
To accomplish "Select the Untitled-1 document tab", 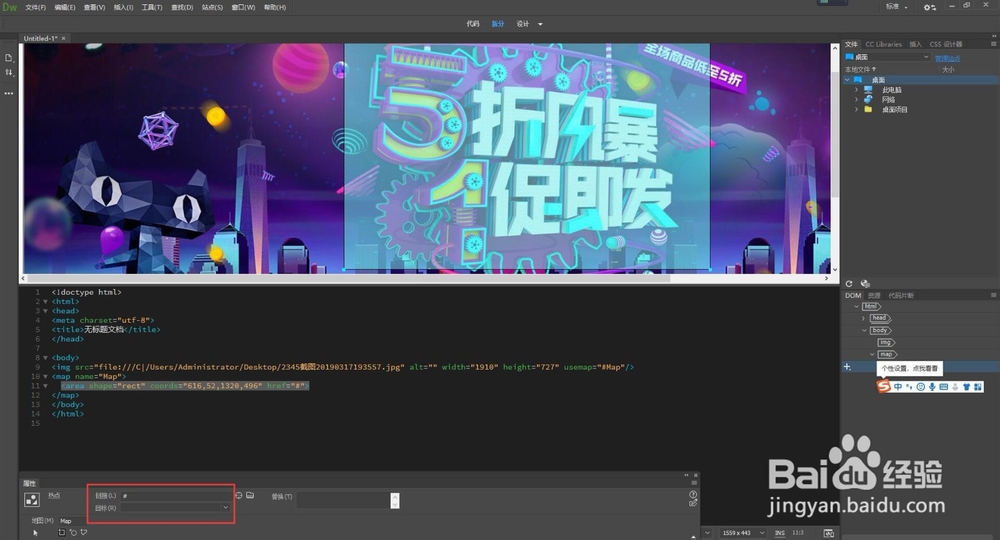I will pos(40,38).
